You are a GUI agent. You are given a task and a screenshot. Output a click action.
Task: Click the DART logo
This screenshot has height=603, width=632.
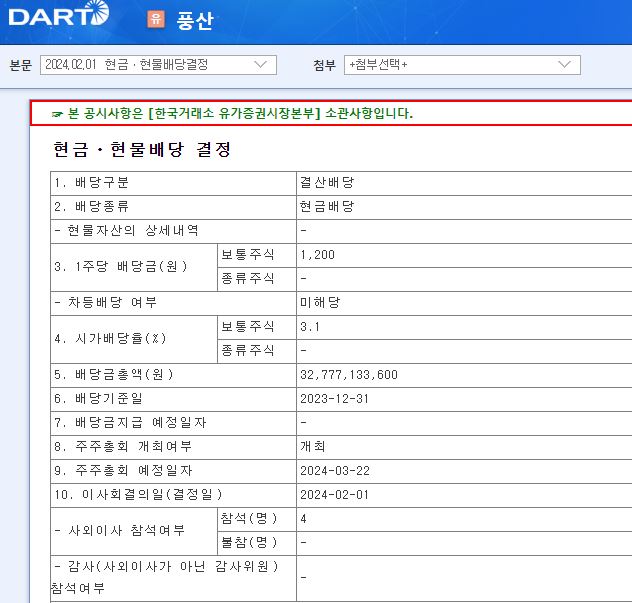(x=59, y=15)
